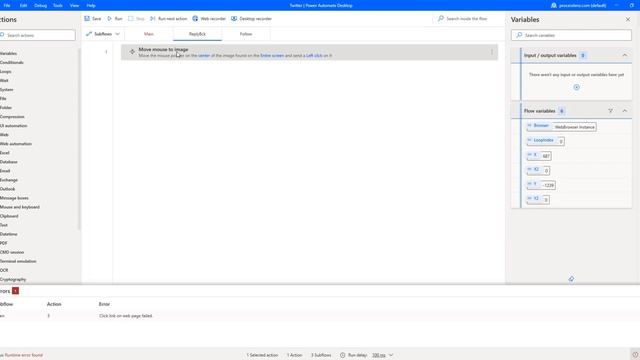
Task: Open the Edit menu
Action: [23, 5]
